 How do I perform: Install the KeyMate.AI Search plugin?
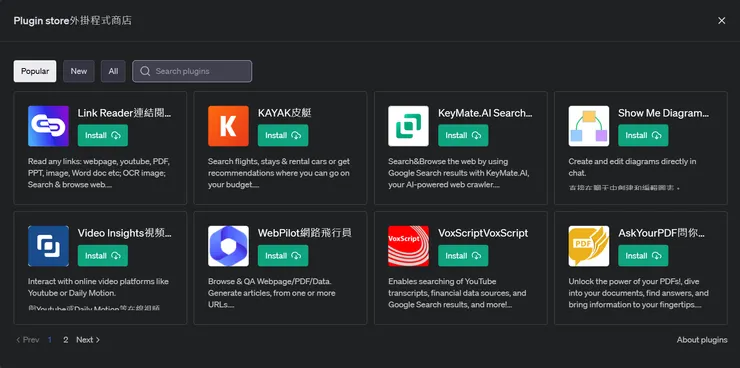(x=463, y=135)
